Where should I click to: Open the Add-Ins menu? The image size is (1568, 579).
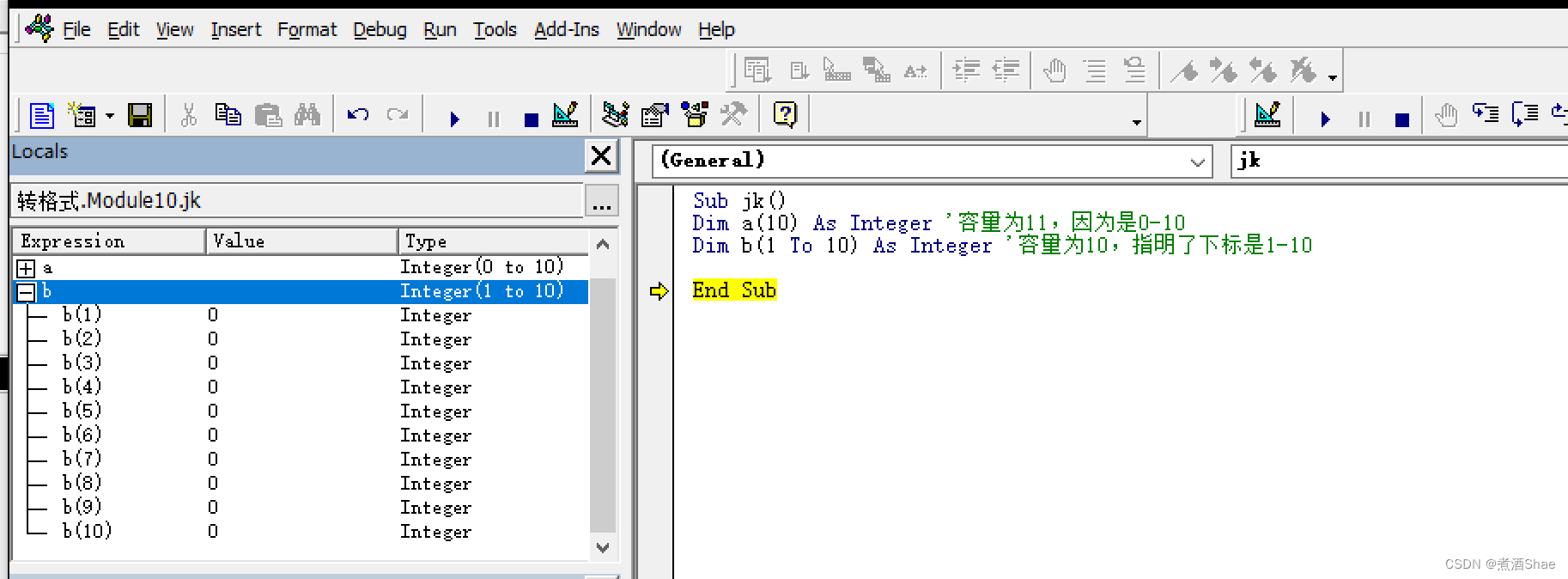tap(566, 30)
